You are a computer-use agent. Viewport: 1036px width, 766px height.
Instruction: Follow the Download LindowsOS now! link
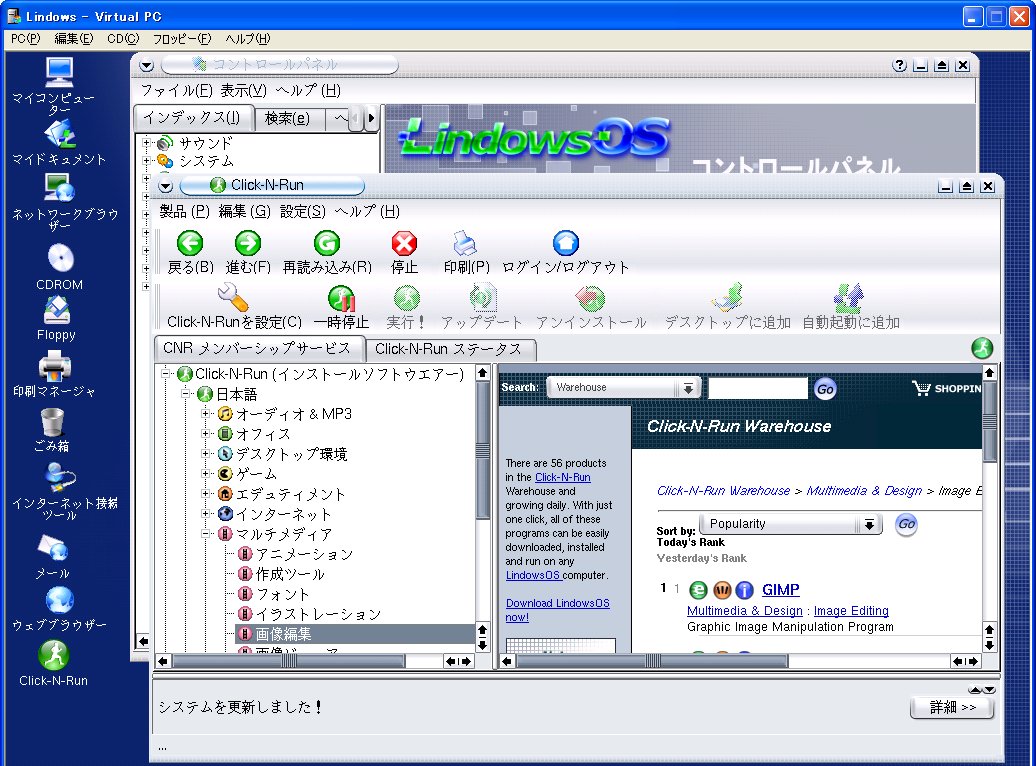pos(558,610)
